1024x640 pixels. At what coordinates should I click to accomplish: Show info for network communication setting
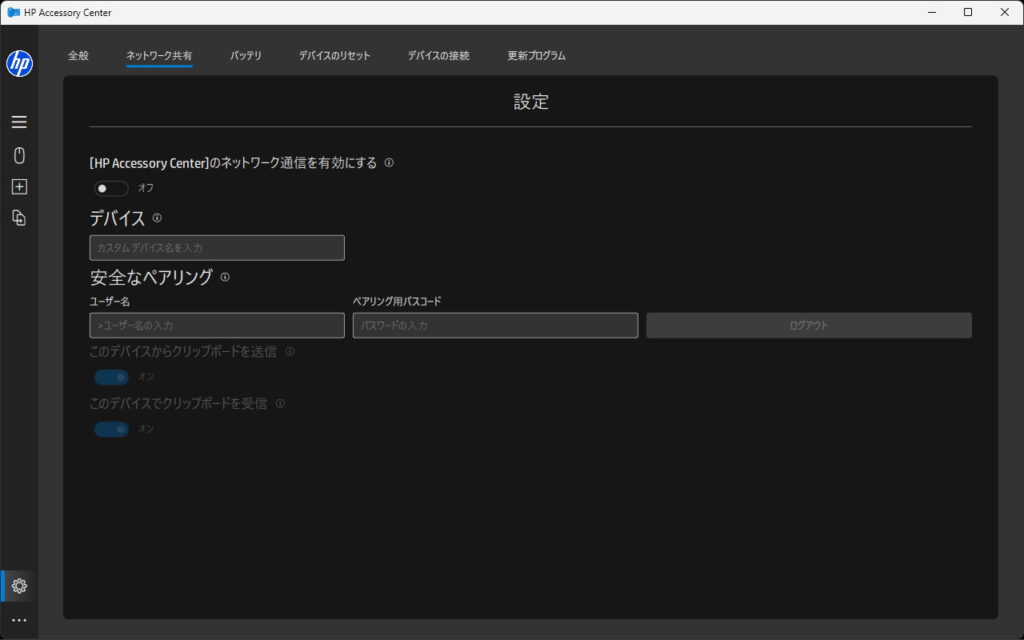click(x=389, y=163)
